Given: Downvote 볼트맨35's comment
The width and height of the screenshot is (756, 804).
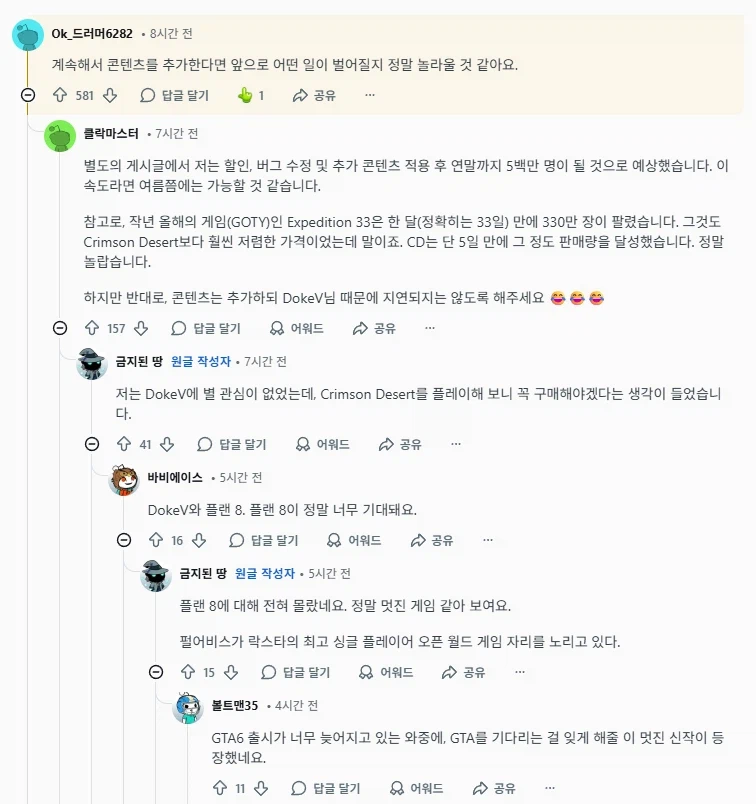Looking at the screenshot, I should click(x=262, y=790).
